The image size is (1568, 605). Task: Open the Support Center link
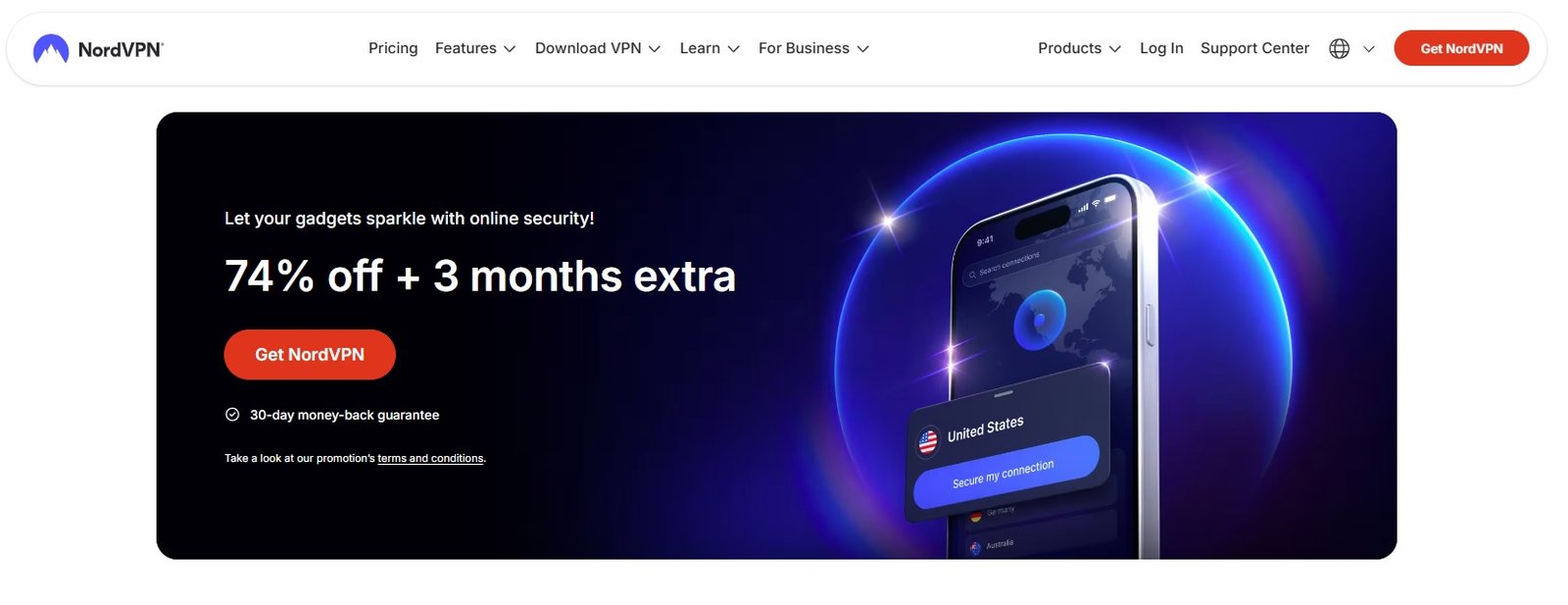(1254, 49)
